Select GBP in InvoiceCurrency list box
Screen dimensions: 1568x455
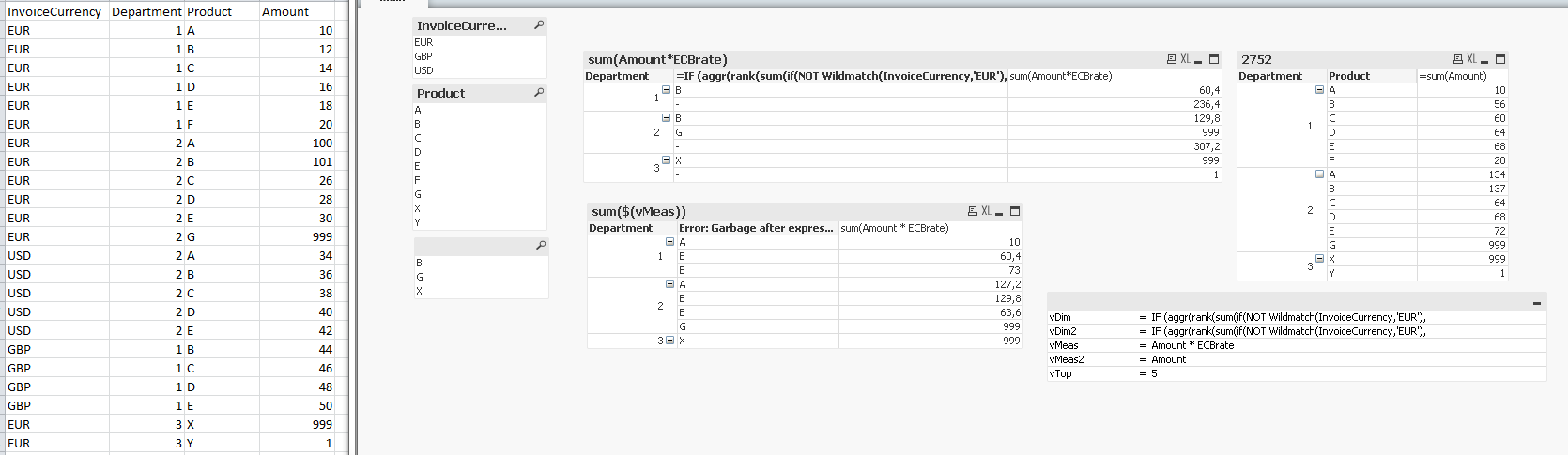[479, 56]
